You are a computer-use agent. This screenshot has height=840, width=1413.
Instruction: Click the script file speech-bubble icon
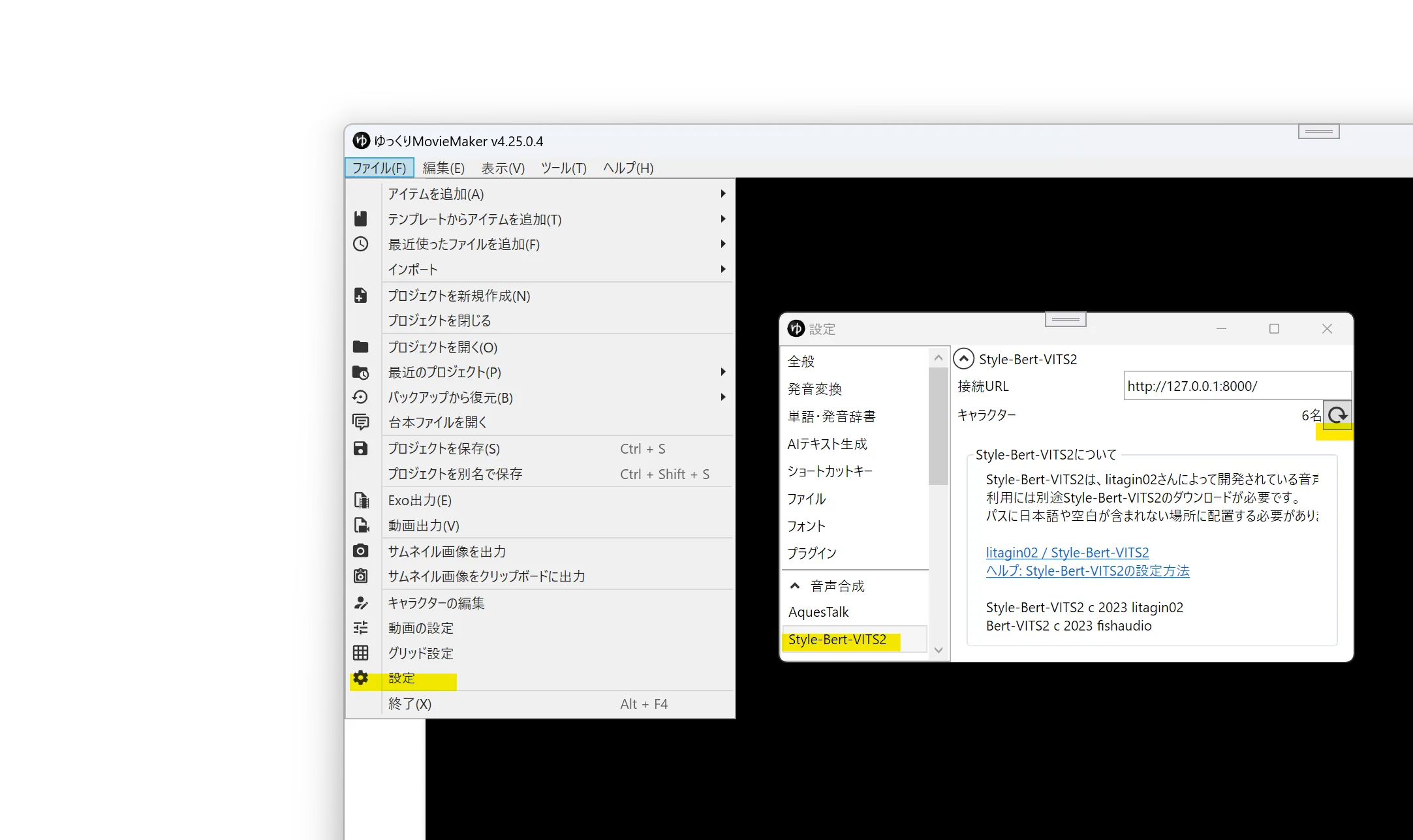coord(360,422)
